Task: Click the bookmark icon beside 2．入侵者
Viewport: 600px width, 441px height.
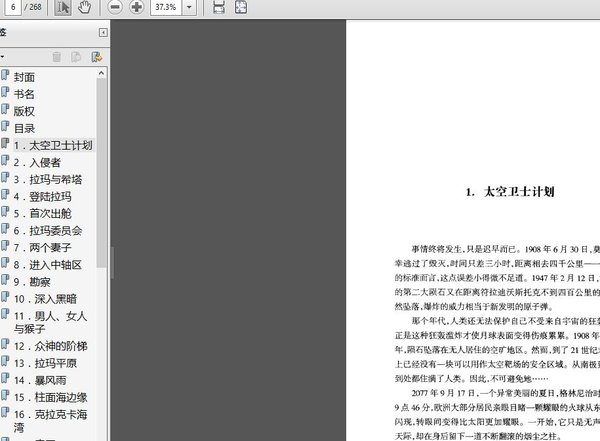Action: [x=5, y=160]
